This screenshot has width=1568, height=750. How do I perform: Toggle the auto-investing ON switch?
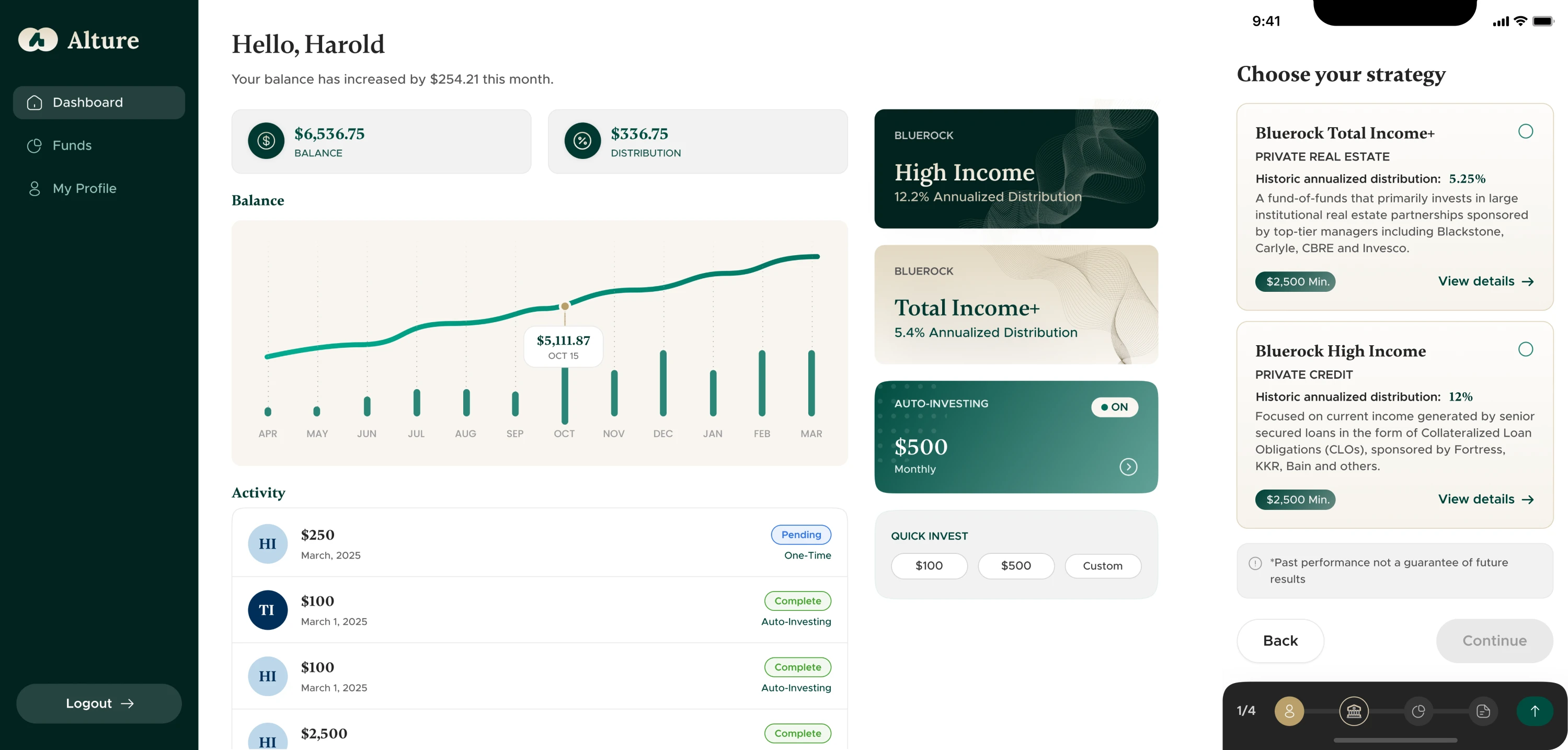point(1115,407)
